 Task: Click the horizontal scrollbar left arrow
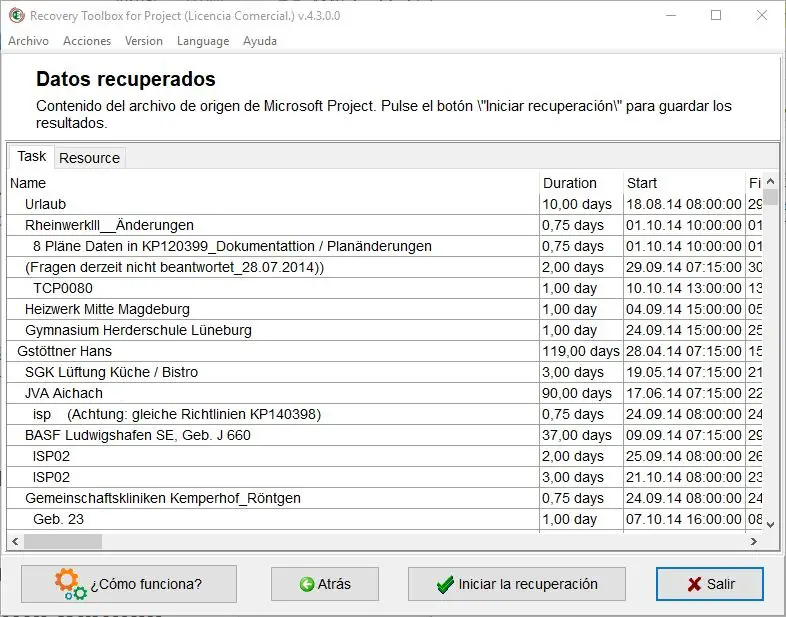pos(15,541)
